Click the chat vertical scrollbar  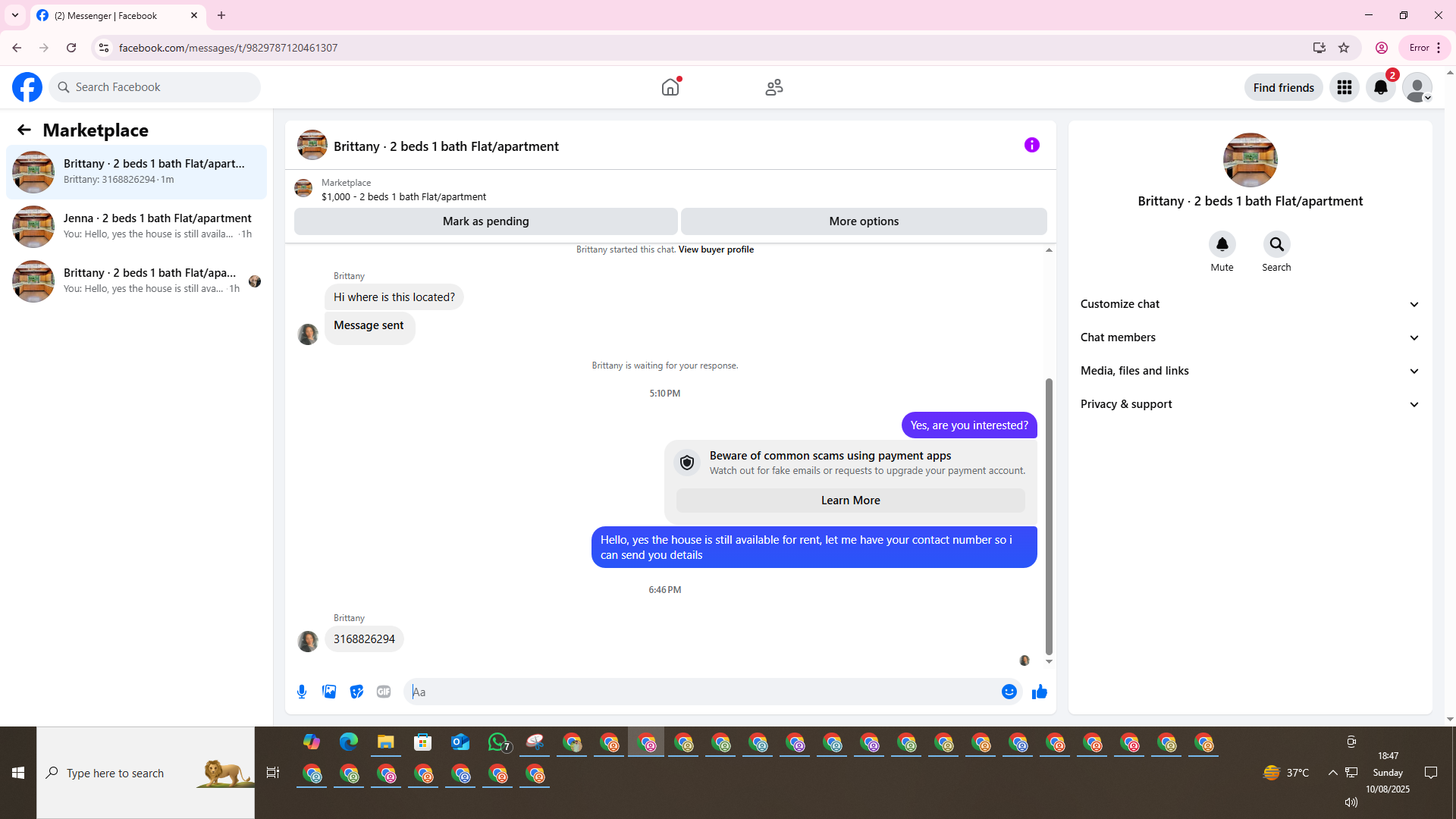pyautogui.click(x=1049, y=516)
